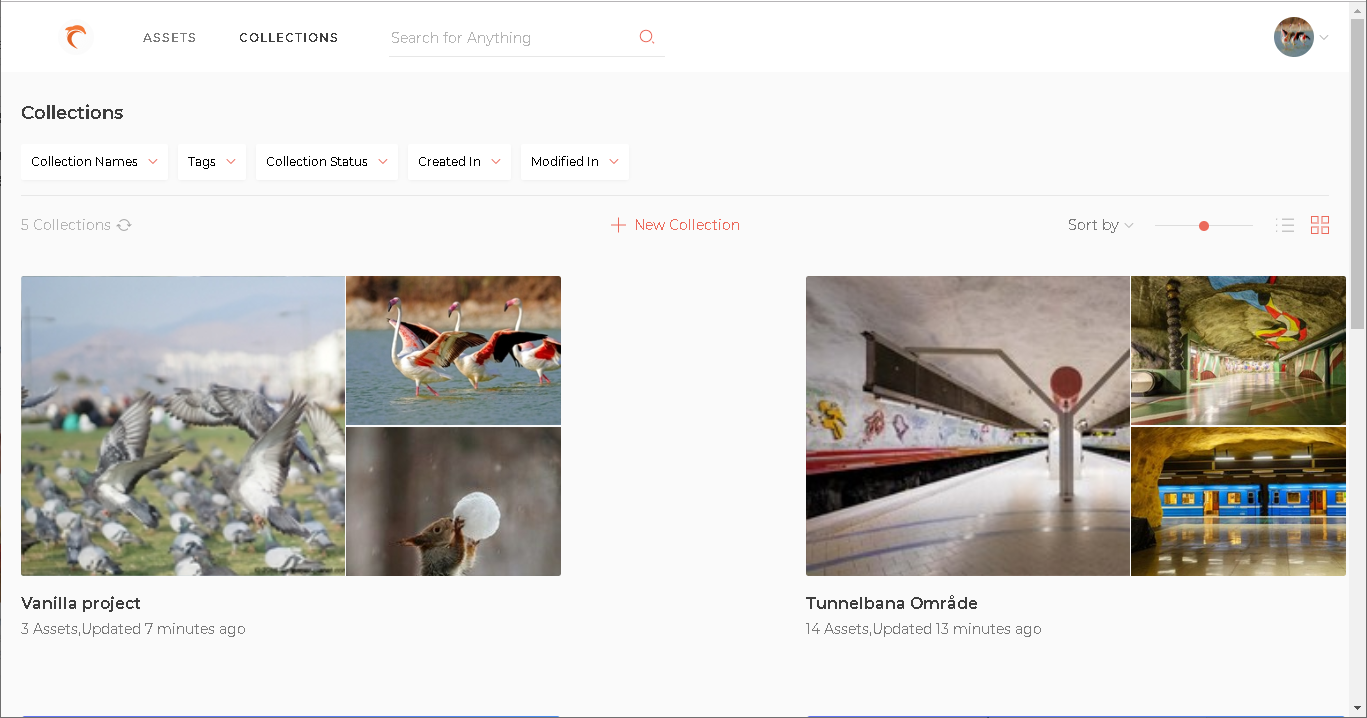Click the Search for Anything field

(x=510, y=38)
